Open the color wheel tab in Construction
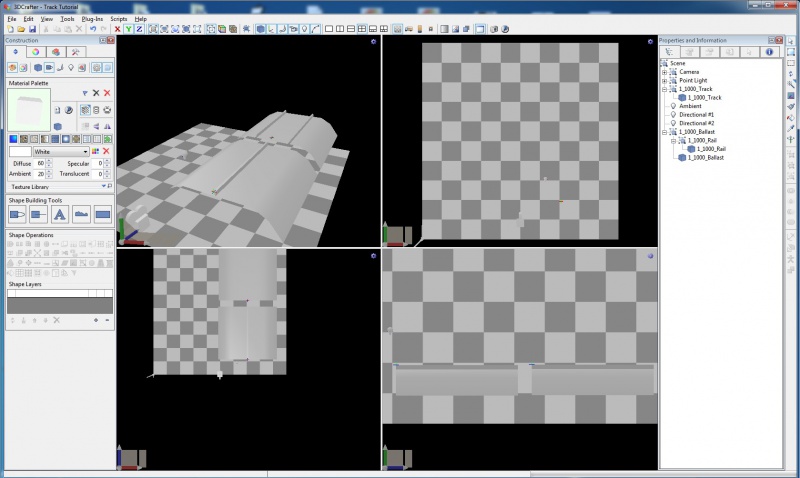Viewport: 800px width, 478px height. (x=35, y=51)
